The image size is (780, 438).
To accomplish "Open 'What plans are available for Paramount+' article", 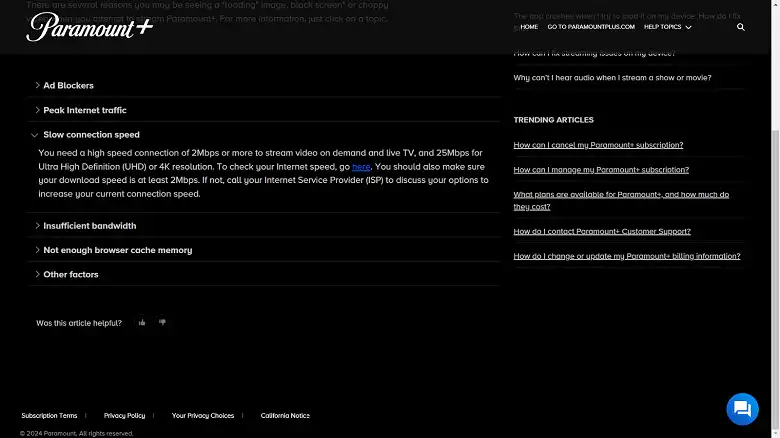I will 621,201.
